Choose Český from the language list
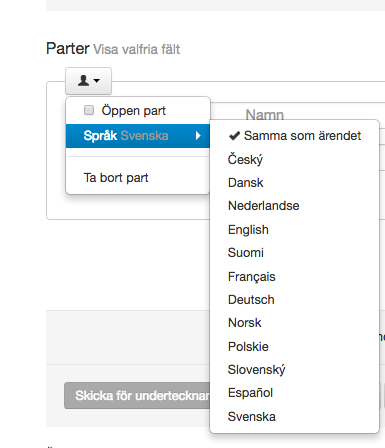Viewport: 385px width, 448px height. pyautogui.click(x=295, y=159)
